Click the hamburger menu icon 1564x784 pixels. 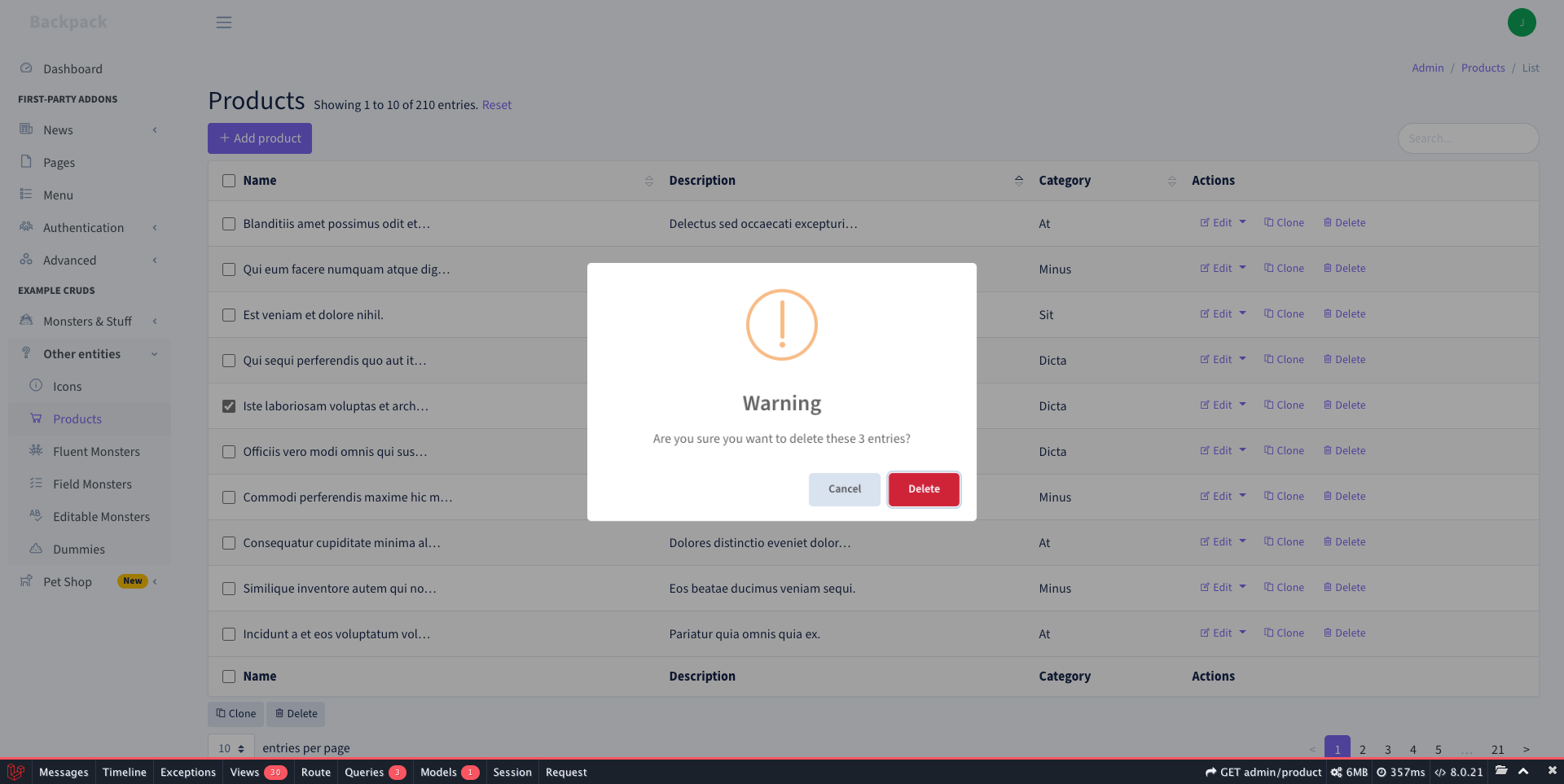(224, 23)
